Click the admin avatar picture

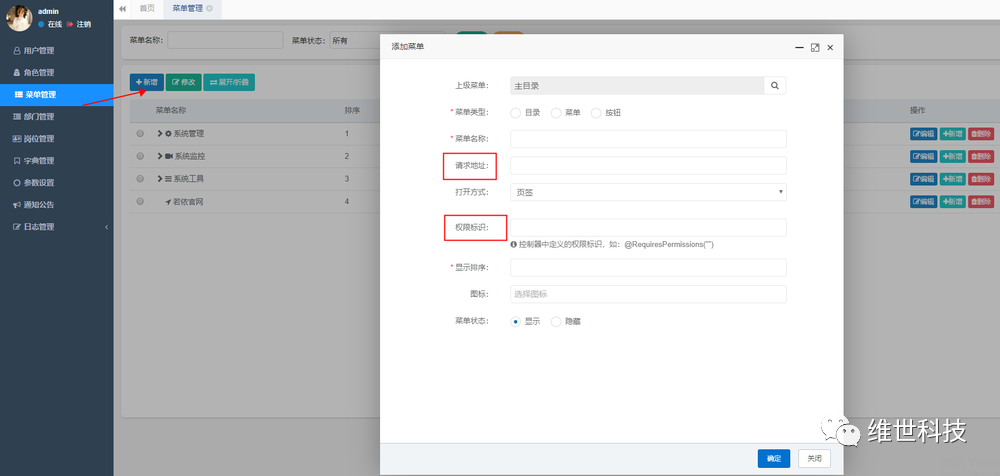(x=18, y=18)
